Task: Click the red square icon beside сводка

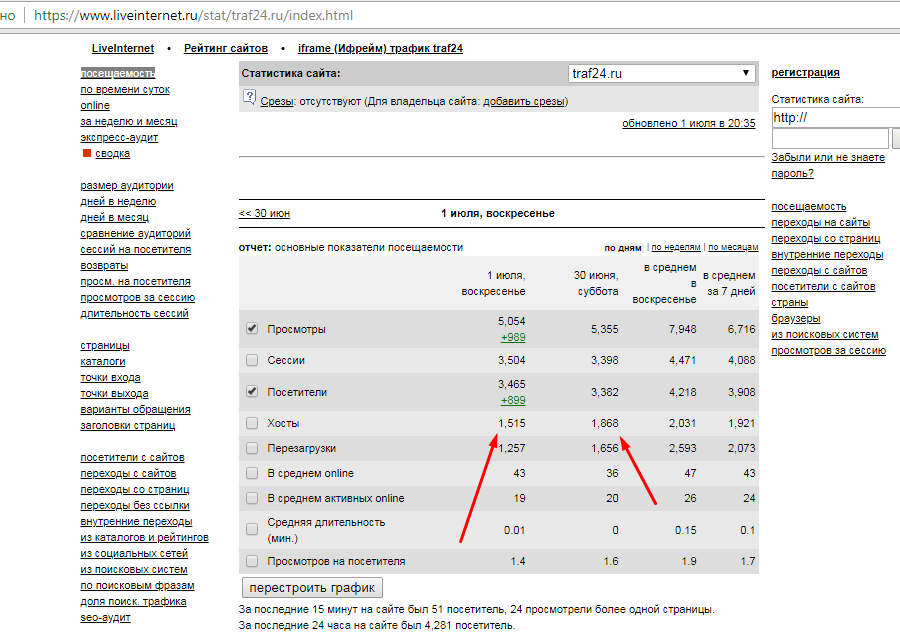Action: coord(87,153)
